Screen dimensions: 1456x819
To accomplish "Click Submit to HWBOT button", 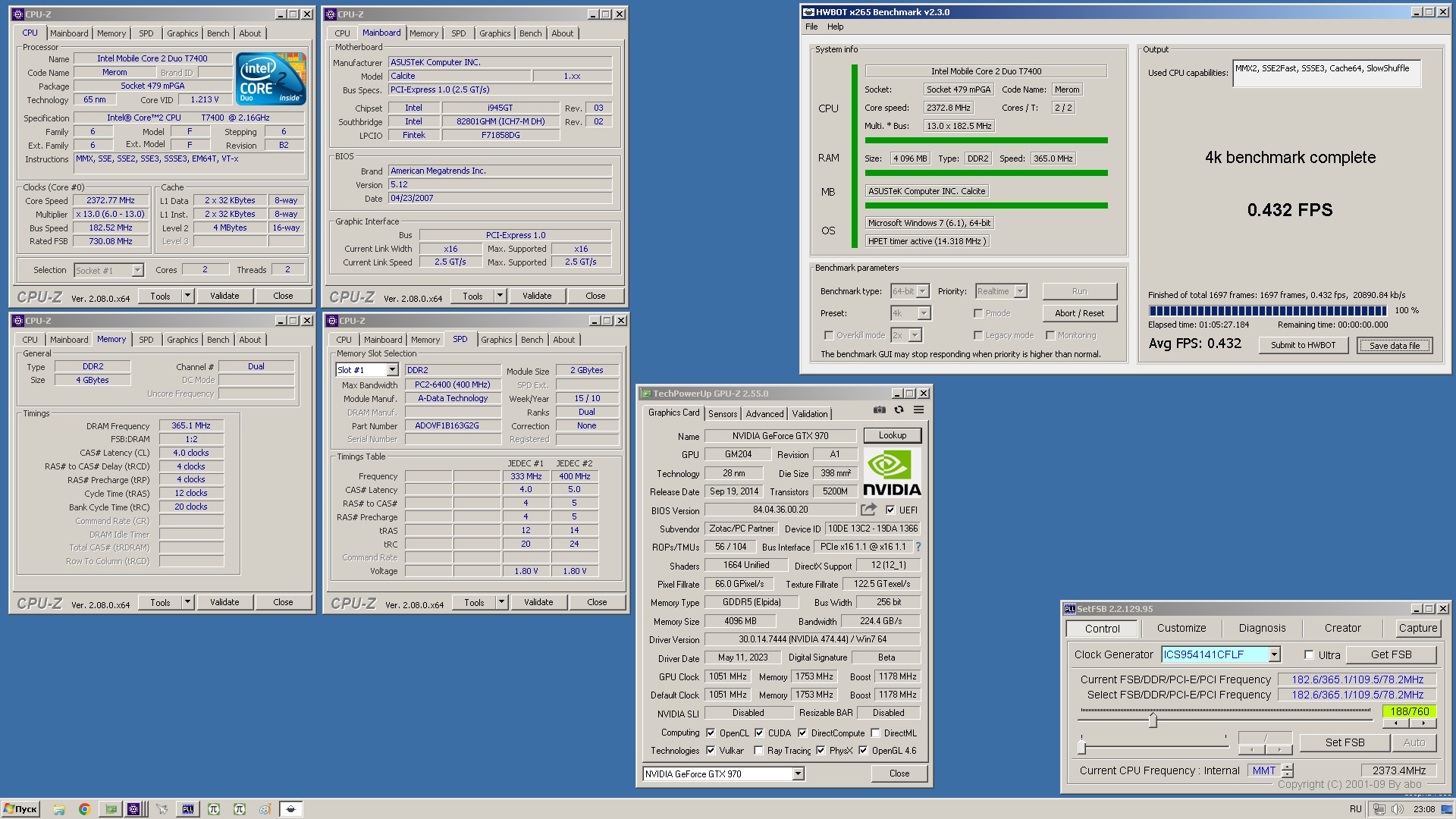I will (x=1303, y=345).
